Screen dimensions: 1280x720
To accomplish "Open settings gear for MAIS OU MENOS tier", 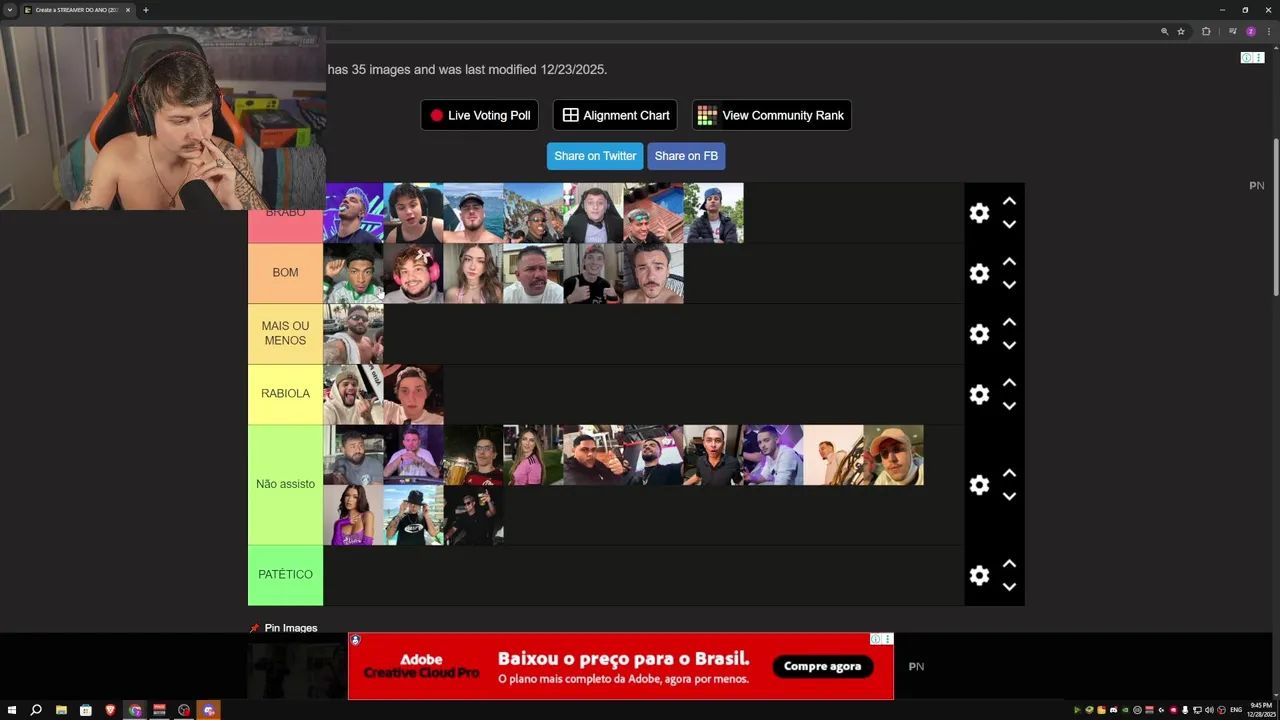I will [x=979, y=334].
